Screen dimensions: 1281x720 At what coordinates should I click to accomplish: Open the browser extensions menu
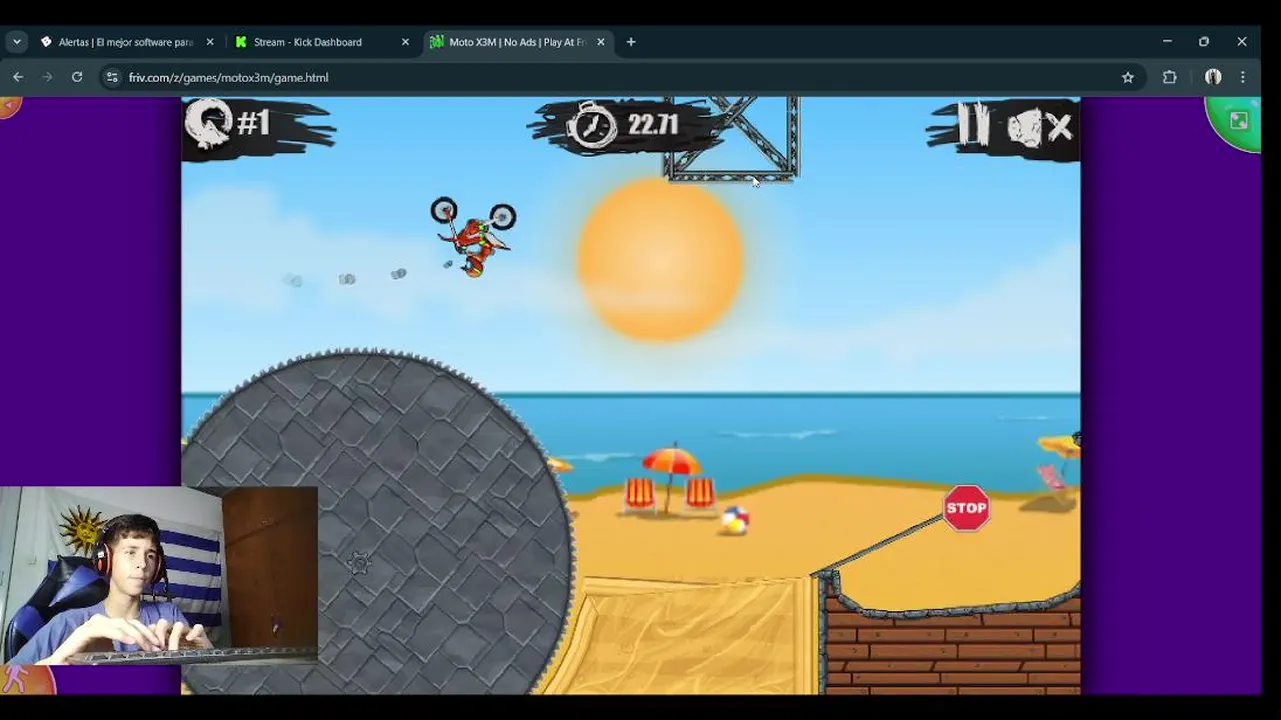1169,77
